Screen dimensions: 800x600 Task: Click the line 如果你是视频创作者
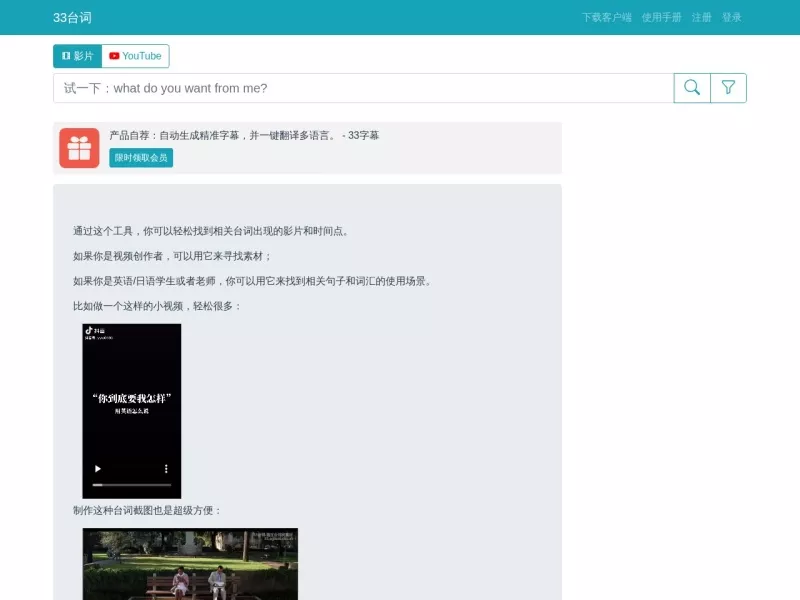(x=172, y=256)
